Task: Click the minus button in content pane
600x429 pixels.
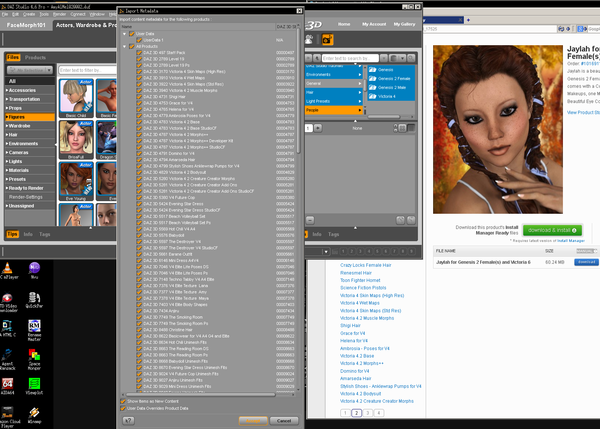Action: [310, 220]
